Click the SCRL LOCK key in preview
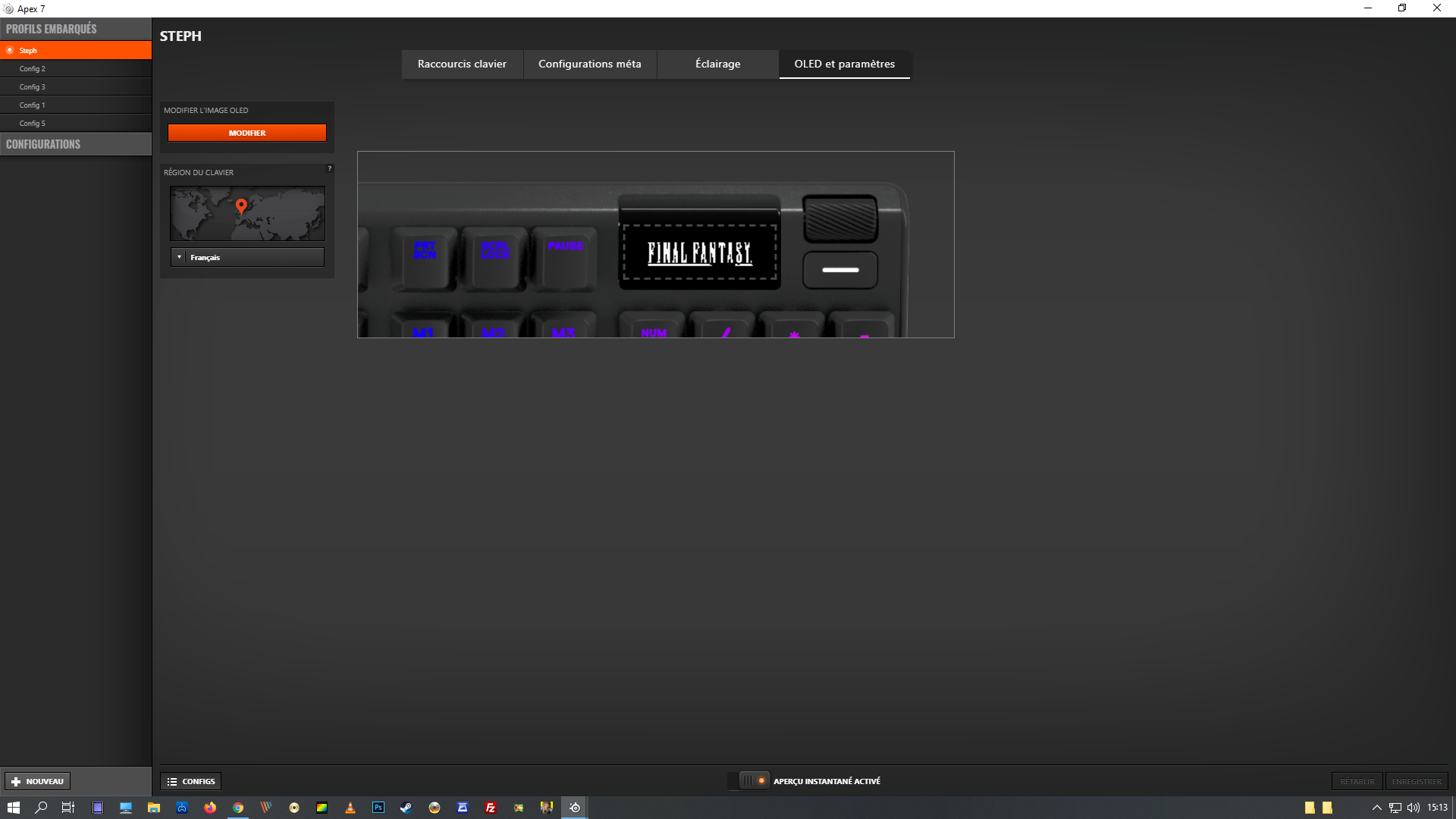The image size is (1456, 819). [x=495, y=258]
